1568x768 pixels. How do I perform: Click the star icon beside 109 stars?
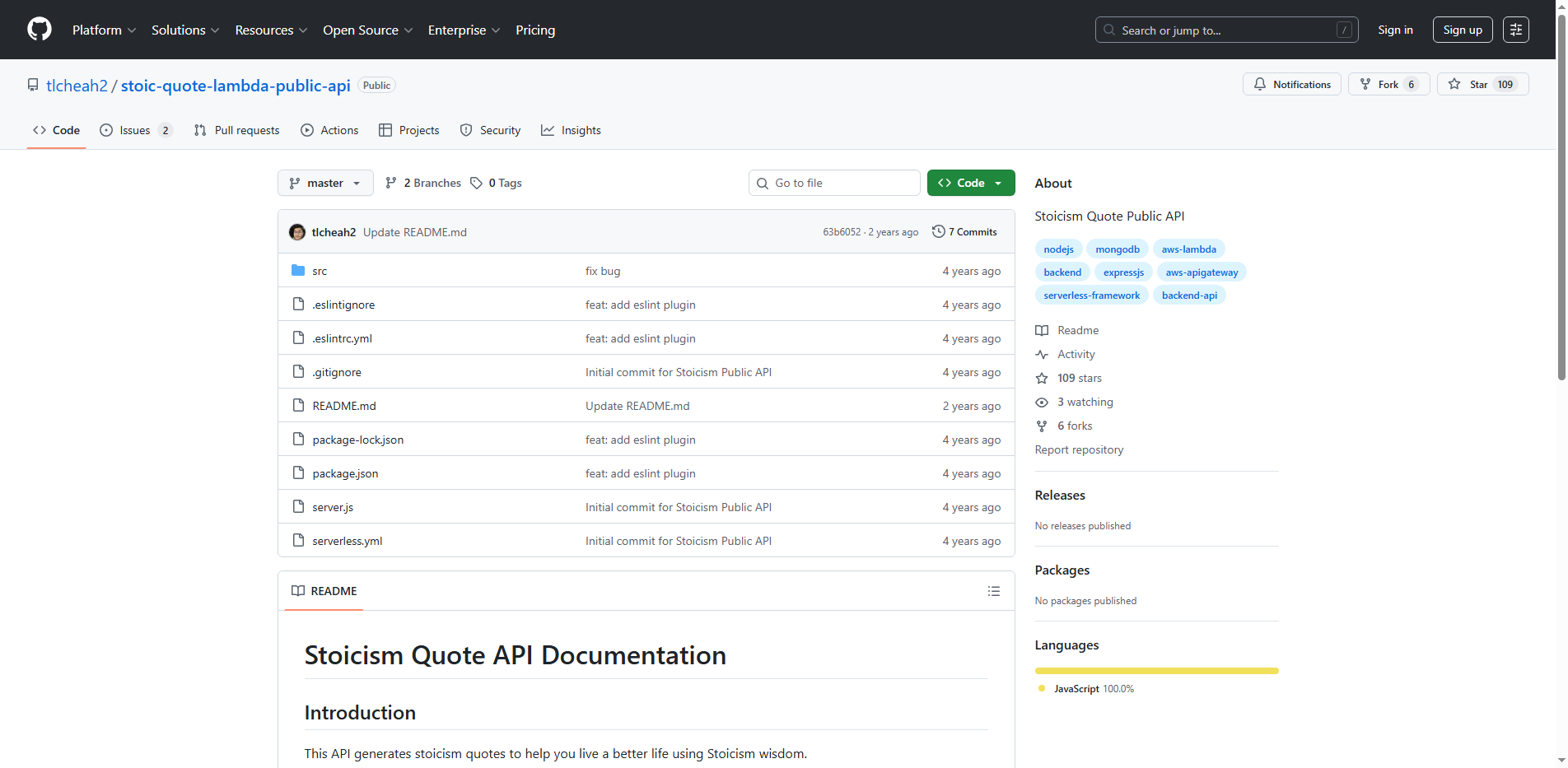tap(1042, 378)
